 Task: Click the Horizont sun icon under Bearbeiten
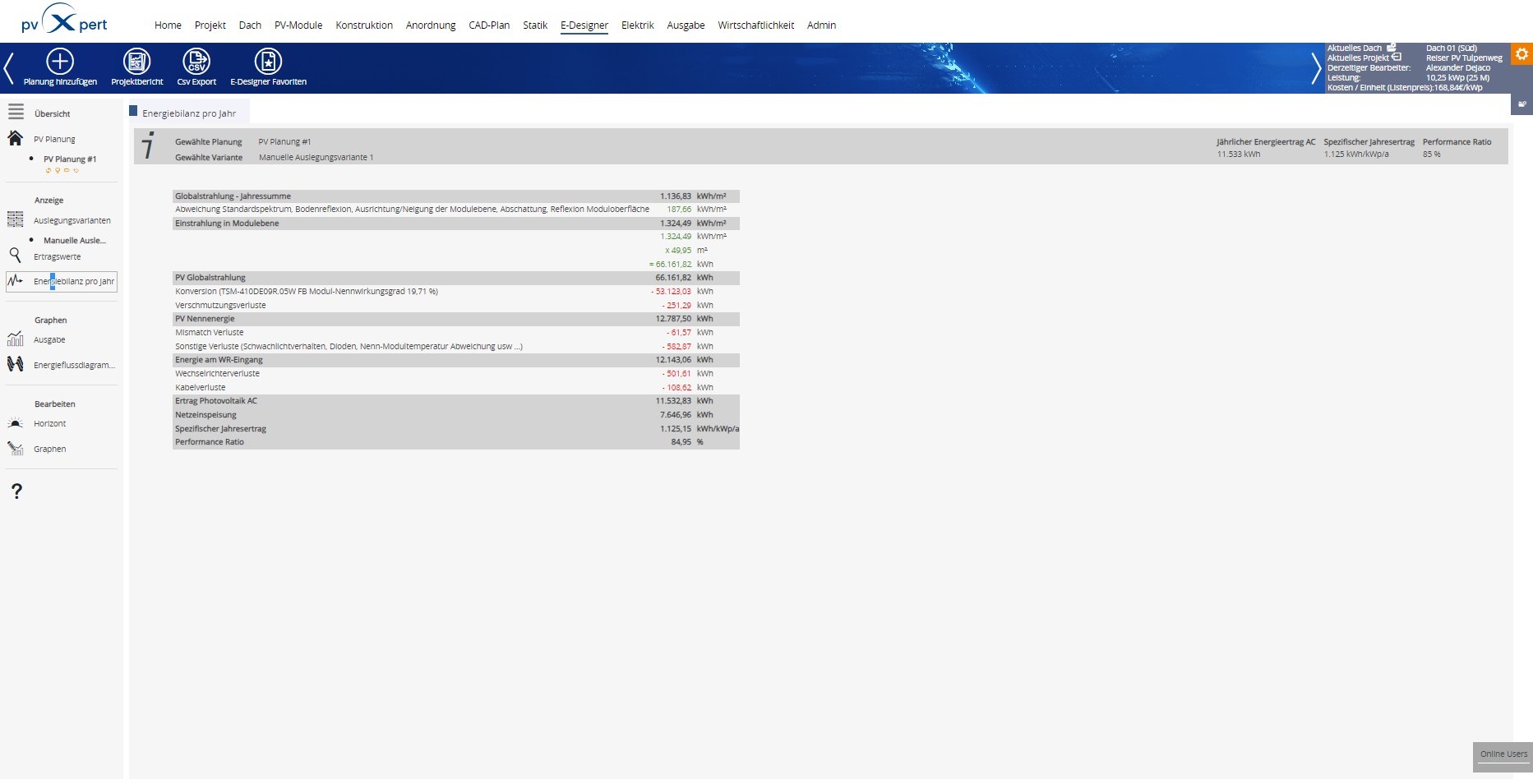pos(14,422)
